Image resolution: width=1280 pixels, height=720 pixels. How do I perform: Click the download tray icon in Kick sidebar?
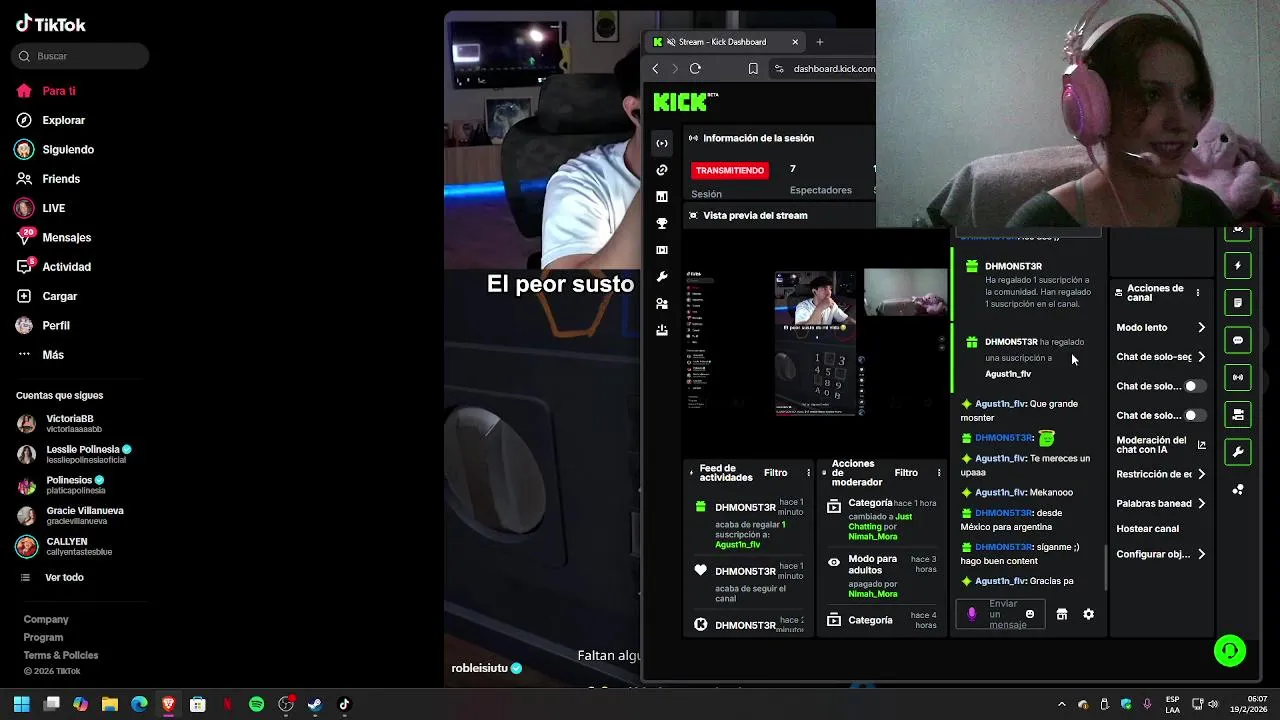662,330
